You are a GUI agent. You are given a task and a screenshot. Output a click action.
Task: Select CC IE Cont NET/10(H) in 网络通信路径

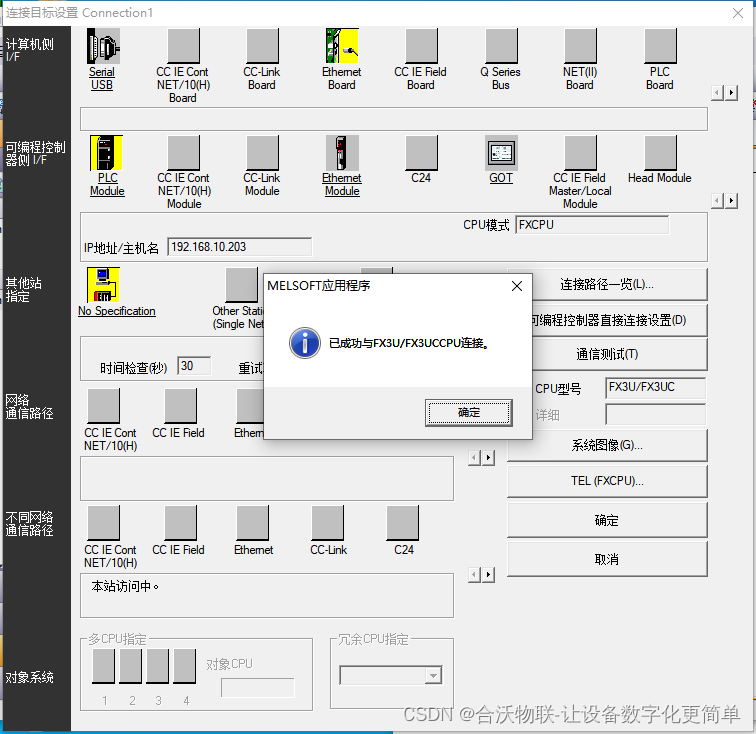pos(103,406)
